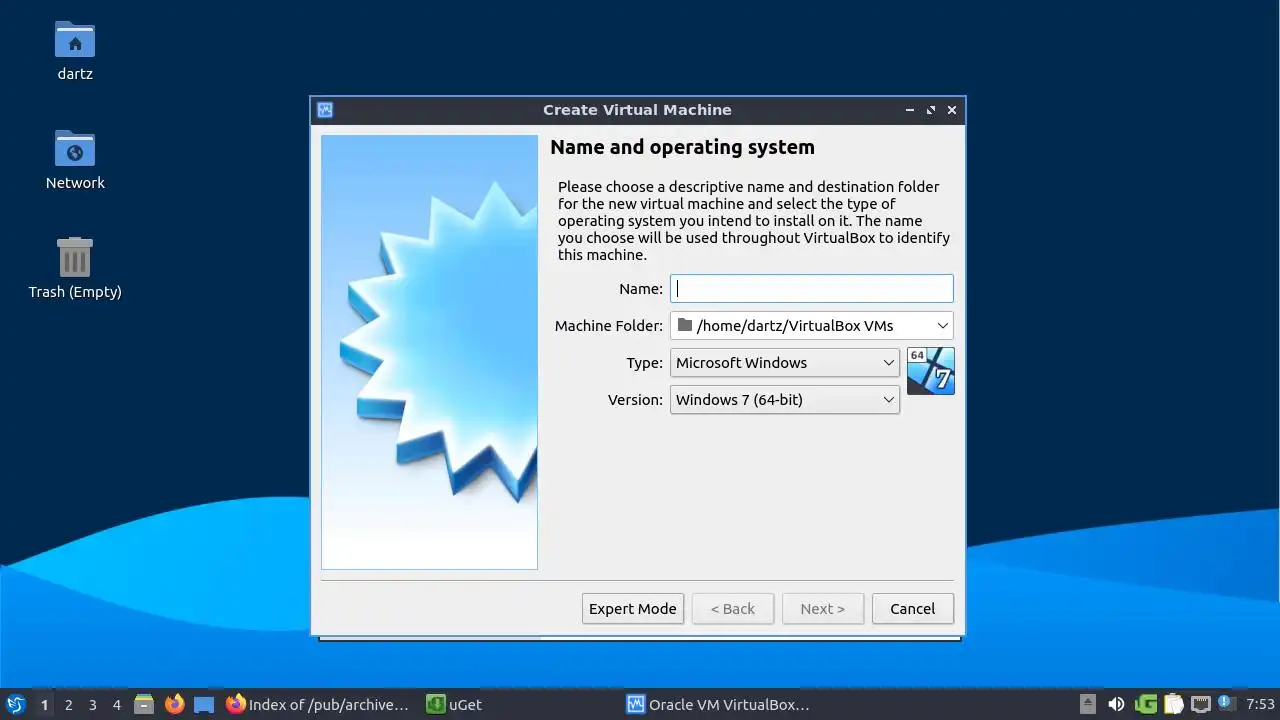Expand the Type dropdown showing Microsoft Windows
Viewport: 1280px width, 720px height.
785,362
